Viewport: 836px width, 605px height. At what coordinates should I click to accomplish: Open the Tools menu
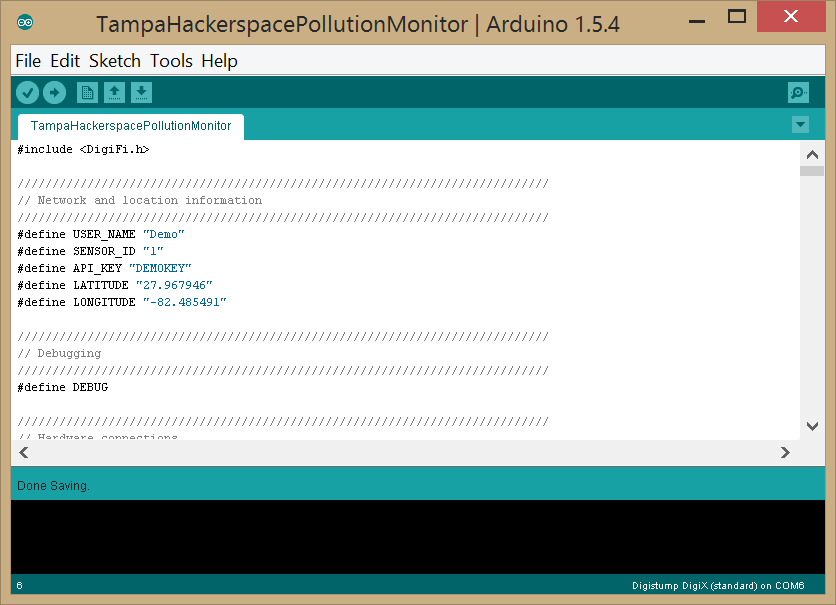point(171,61)
